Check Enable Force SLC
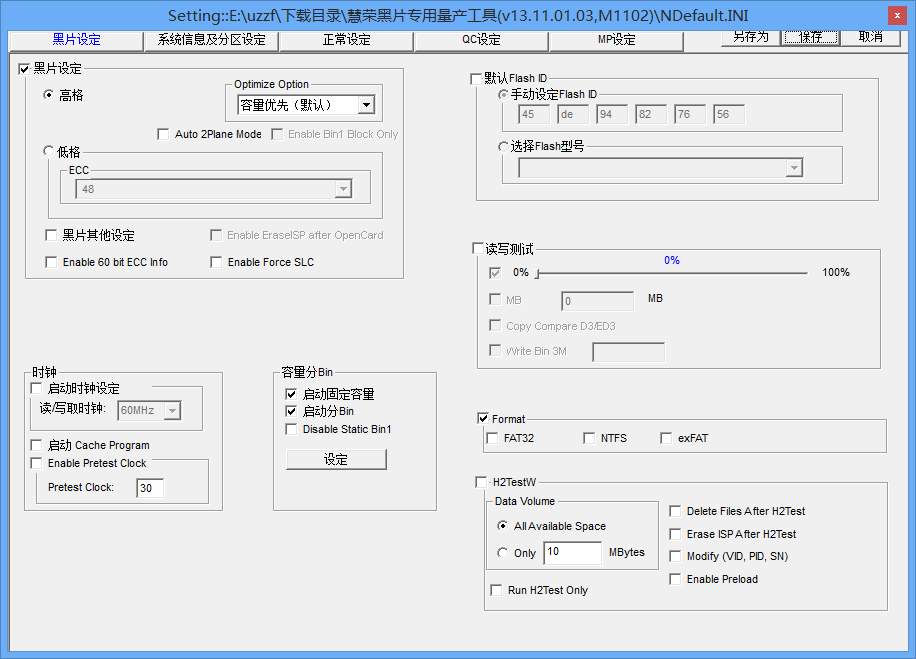The image size is (916, 659). click(x=216, y=262)
